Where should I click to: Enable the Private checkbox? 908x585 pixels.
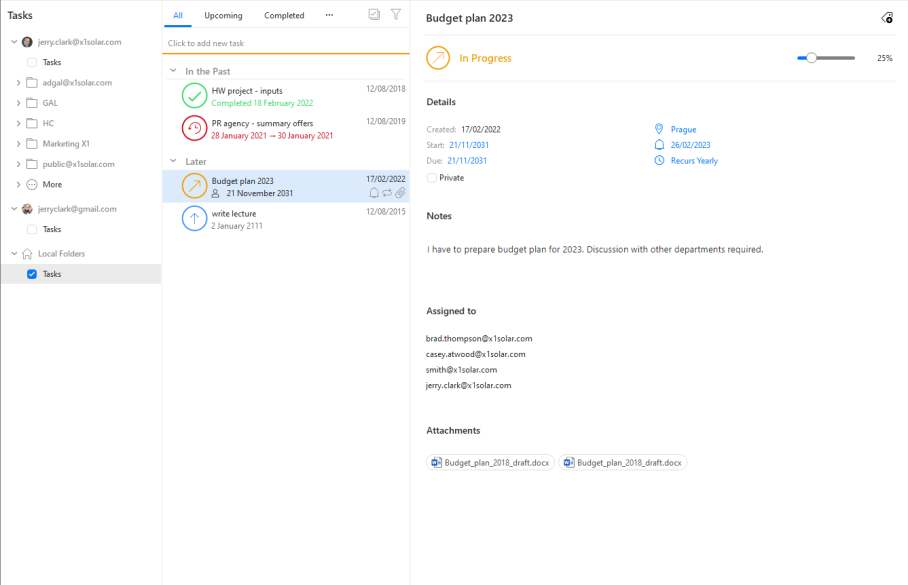point(431,178)
